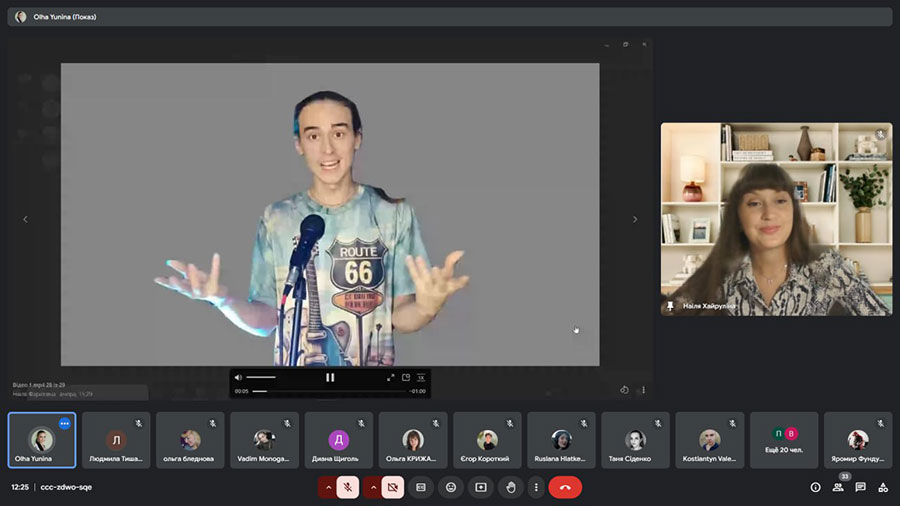Screen dimensions: 900x506
Task: Click the red Leave call button
Action: coord(565,487)
